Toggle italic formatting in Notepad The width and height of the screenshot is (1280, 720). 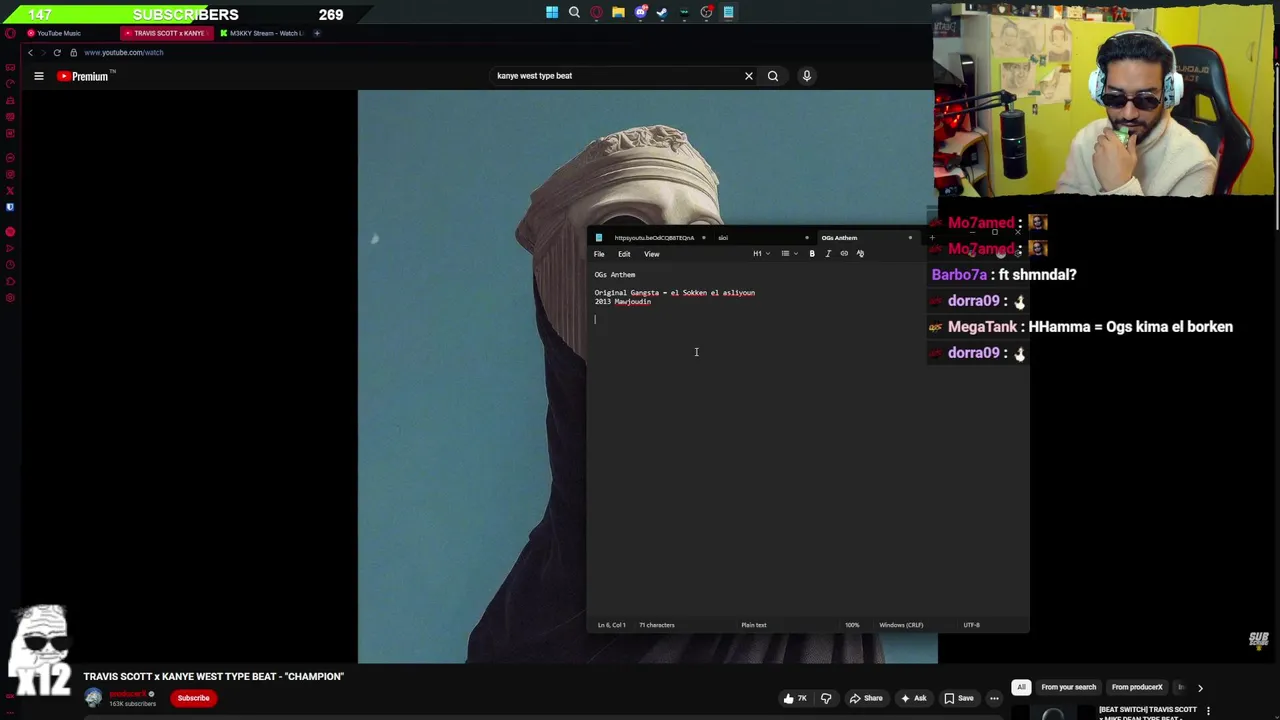(x=828, y=254)
